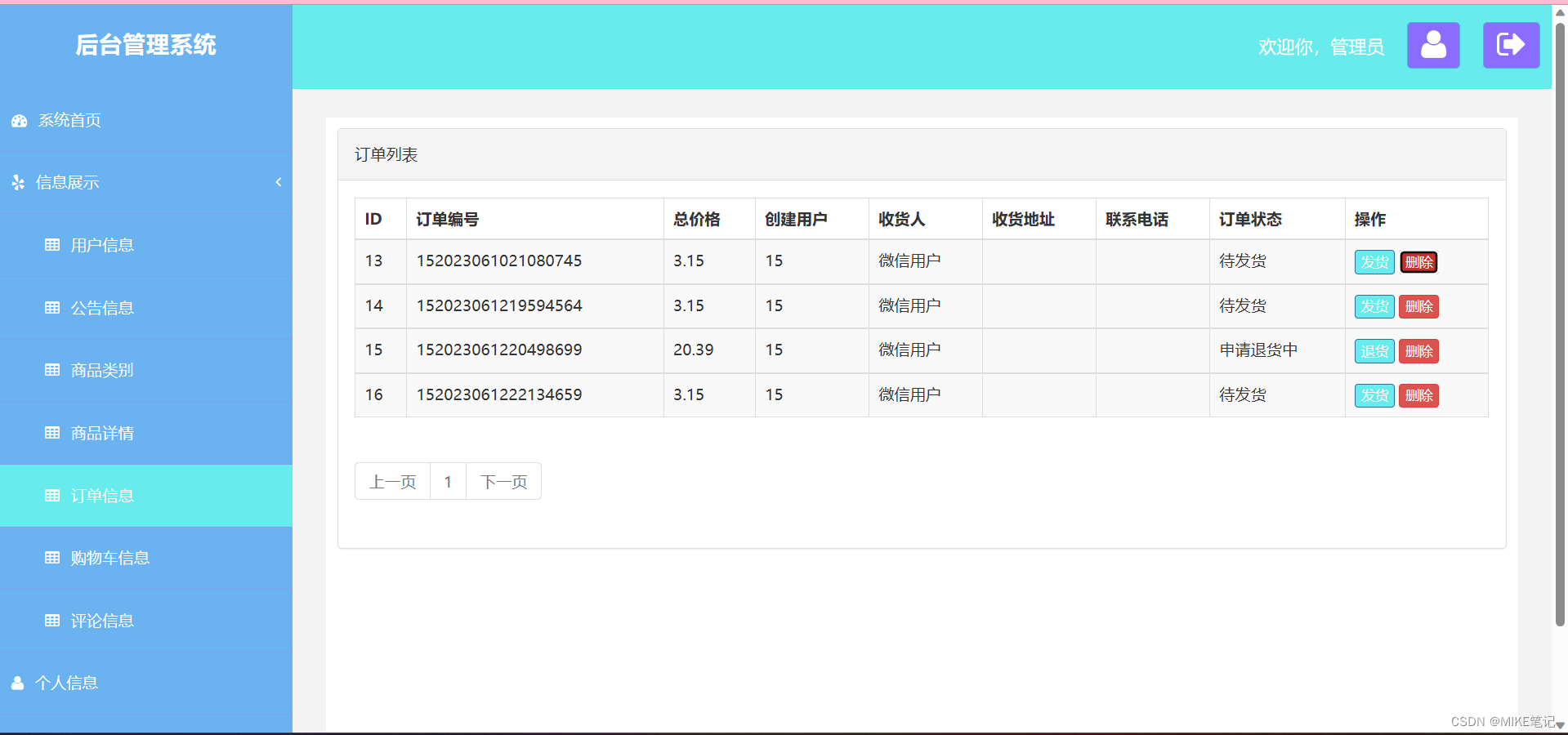1568x735 pixels.
Task: Delete order ID 13 with 删除
Action: 1419,262
